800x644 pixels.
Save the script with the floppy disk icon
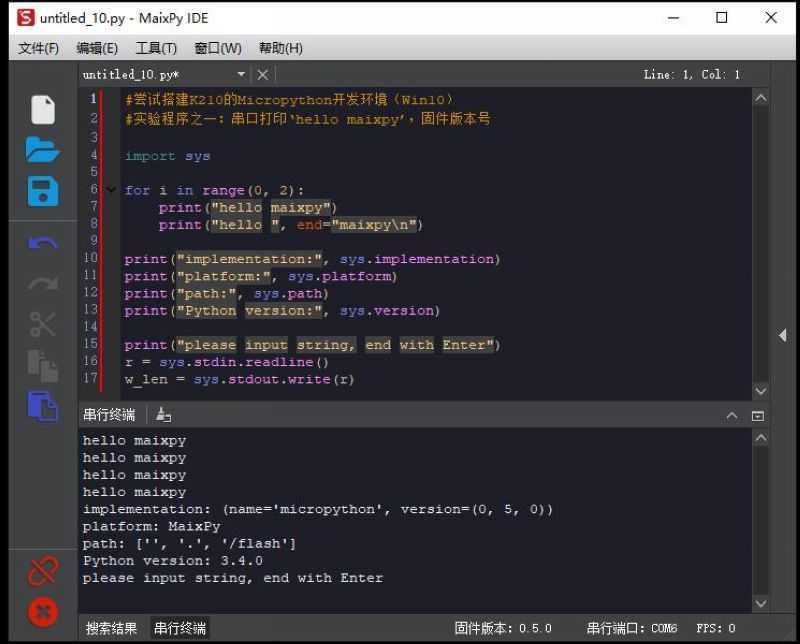43,191
